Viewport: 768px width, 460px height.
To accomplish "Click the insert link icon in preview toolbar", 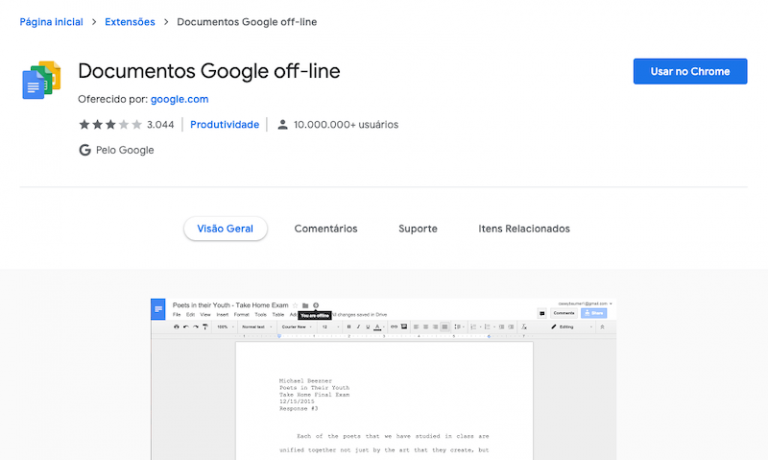I will click(x=394, y=327).
